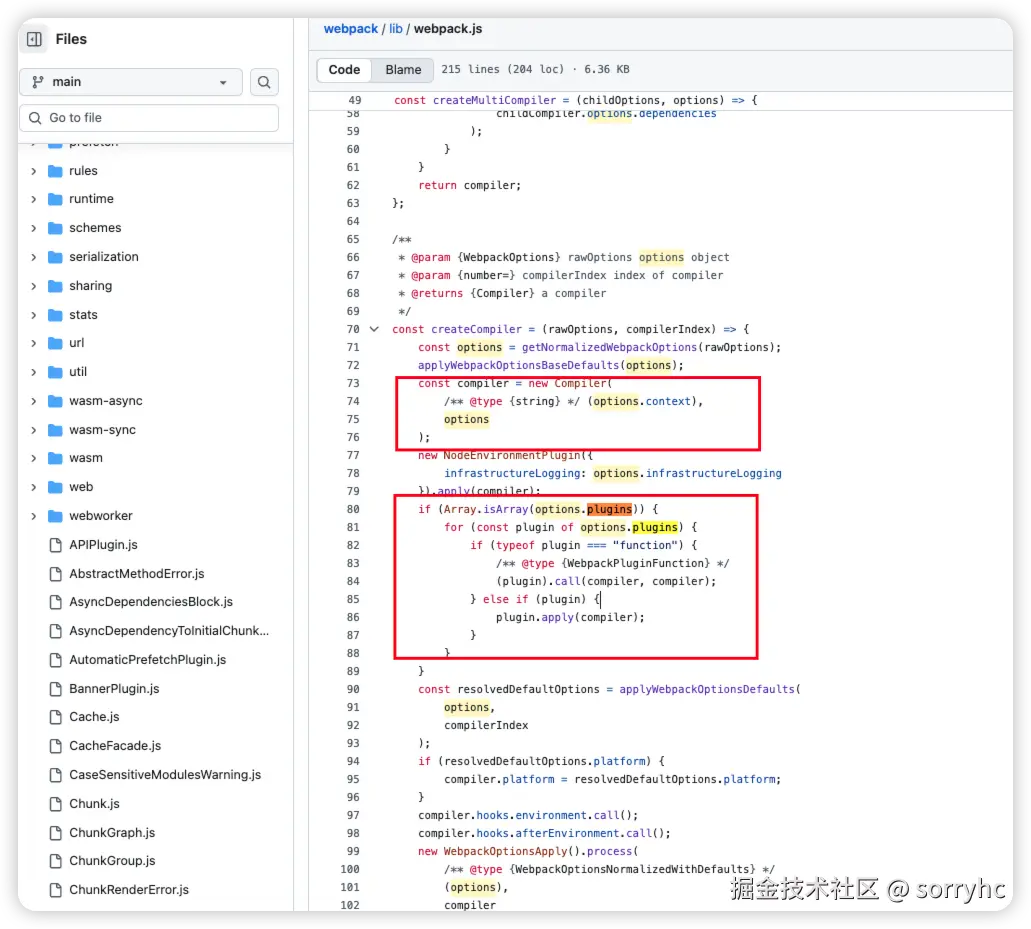Click the sticky createMultiCompiler header line
1031x929 pixels.
575,101
